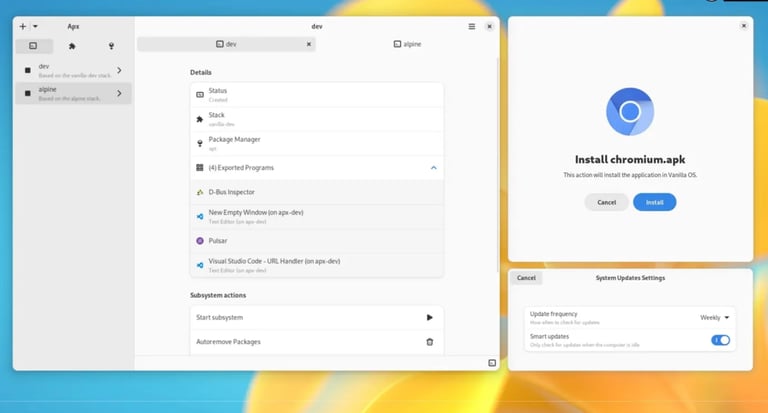Viewport: 768px width, 413px height.
Task: Click Install for chromium.apk
Action: point(654,202)
